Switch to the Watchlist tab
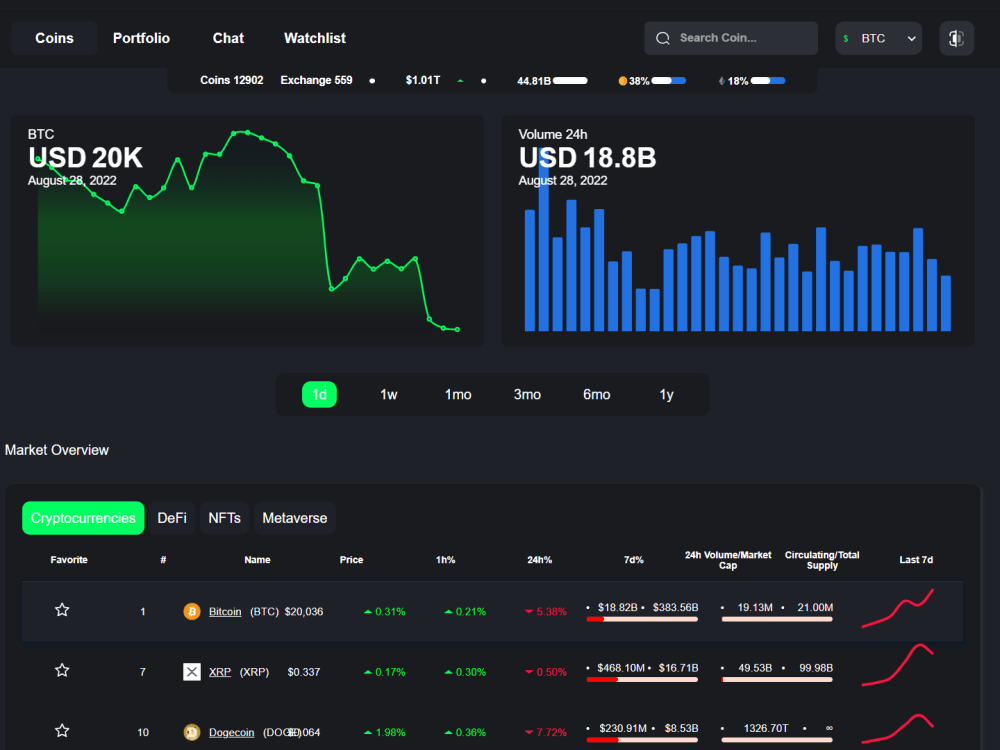Viewport: 1000px width, 750px height. pyautogui.click(x=314, y=38)
